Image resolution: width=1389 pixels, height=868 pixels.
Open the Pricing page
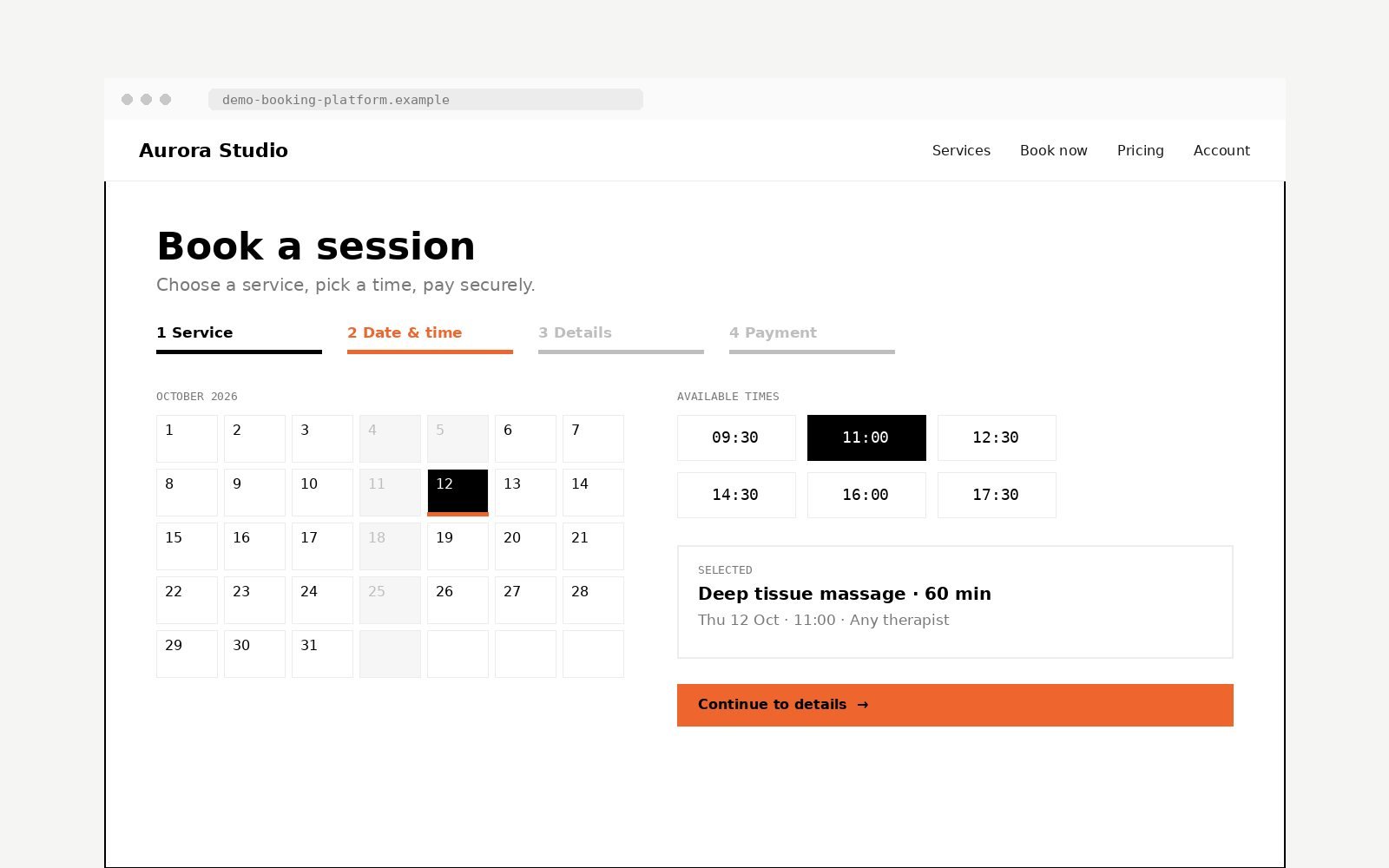point(1140,150)
